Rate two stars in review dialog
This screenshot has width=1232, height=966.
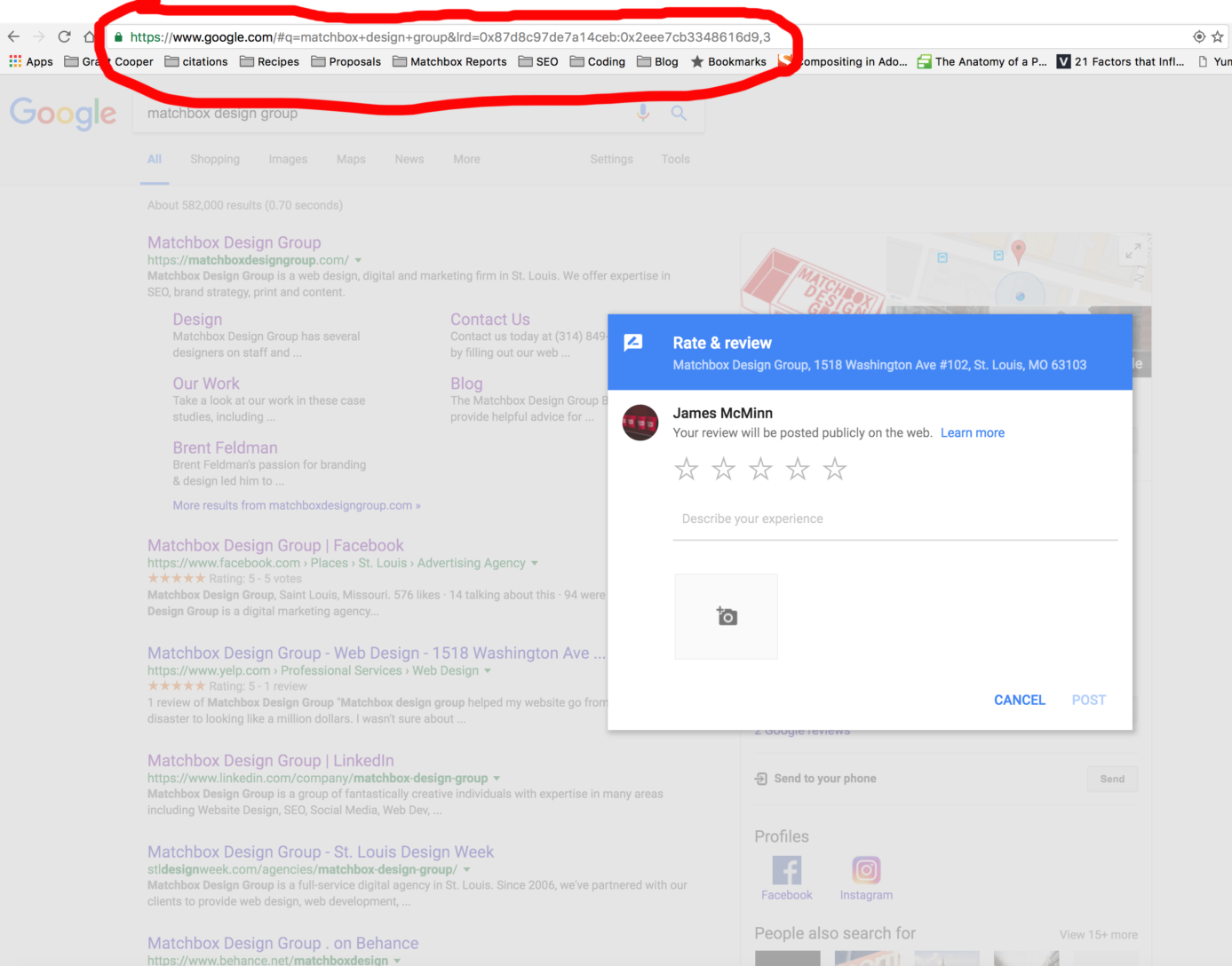[x=724, y=469]
